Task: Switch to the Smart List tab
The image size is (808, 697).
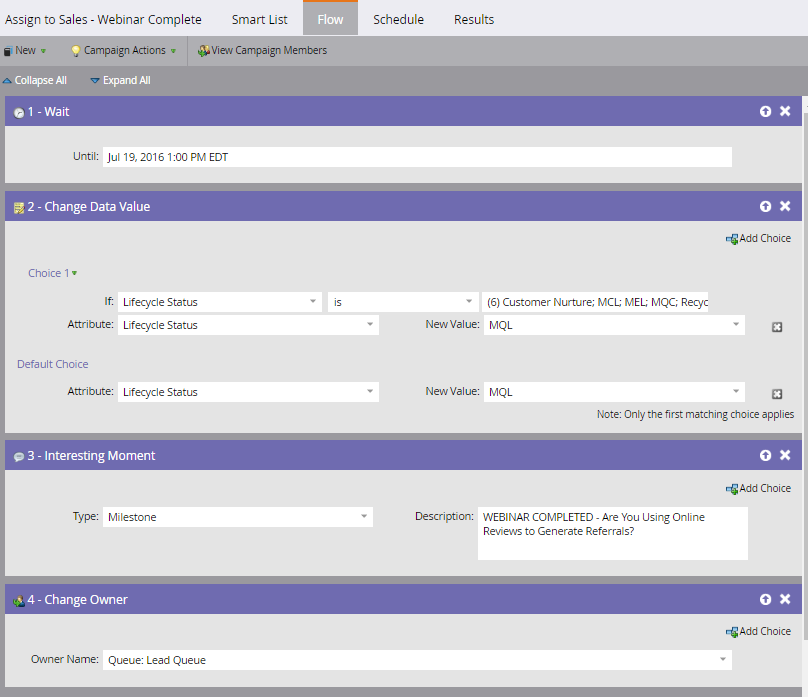Action: tap(259, 20)
